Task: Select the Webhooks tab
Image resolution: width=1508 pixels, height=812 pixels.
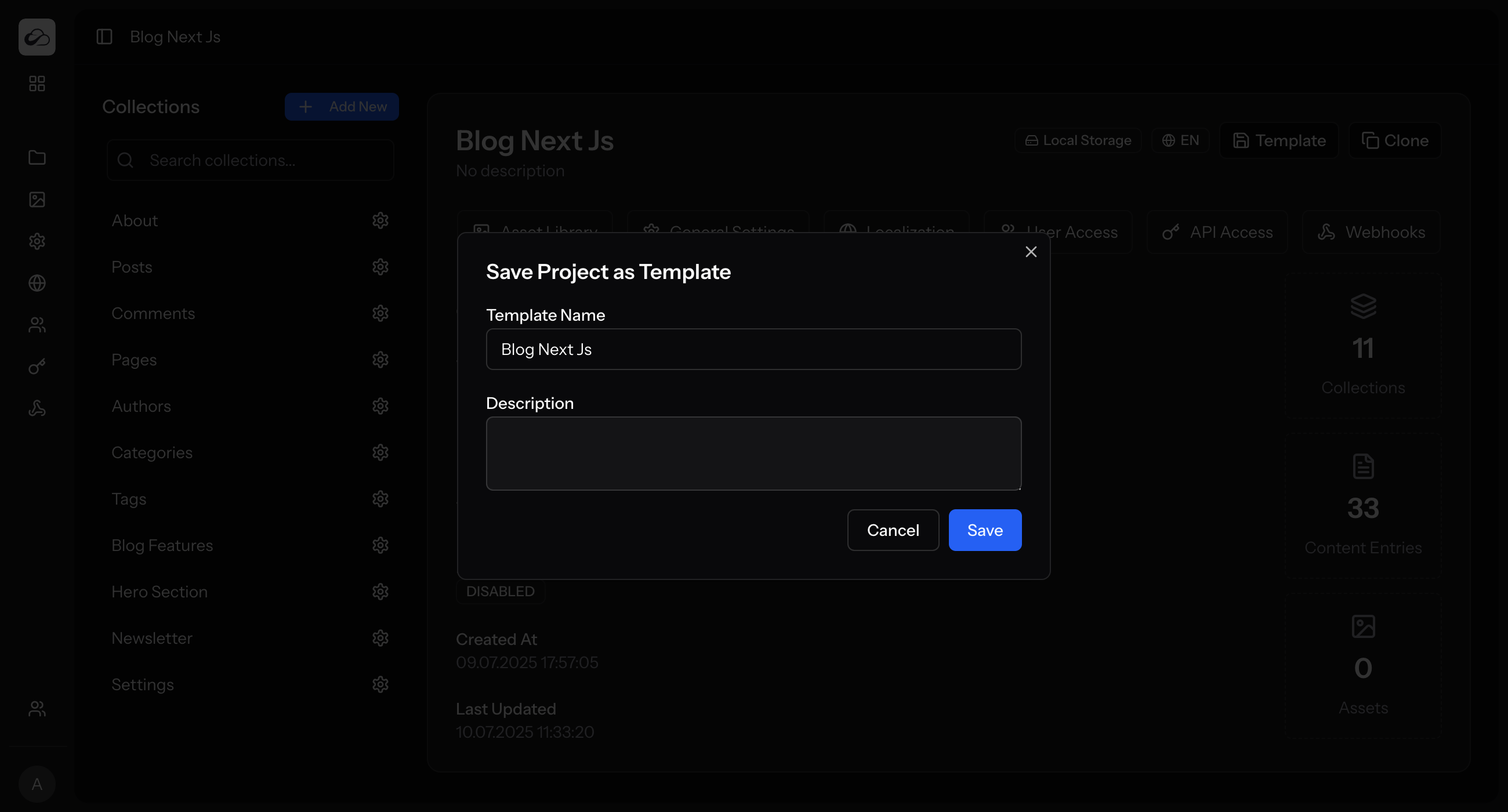Action: pyautogui.click(x=1371, y=233)
